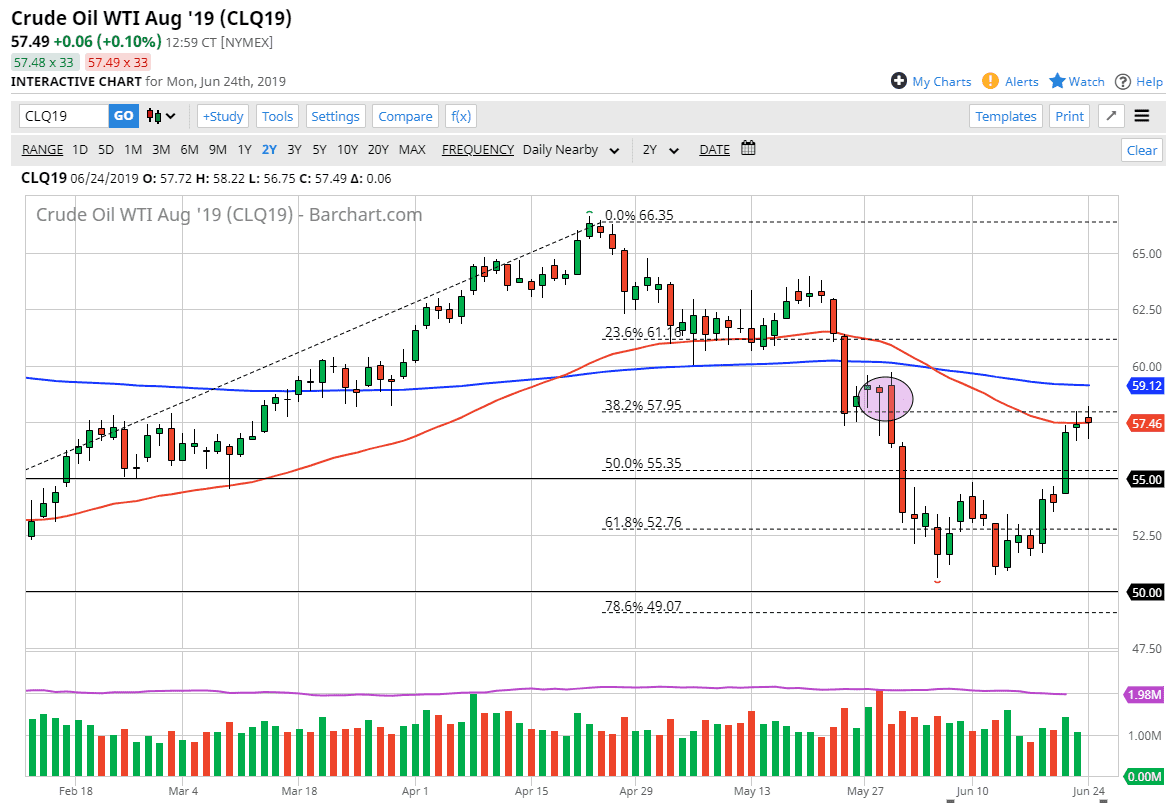Screen dimensions: 1175x803
Task: Open the hamburger menu icon
Action: (1141, 116)
